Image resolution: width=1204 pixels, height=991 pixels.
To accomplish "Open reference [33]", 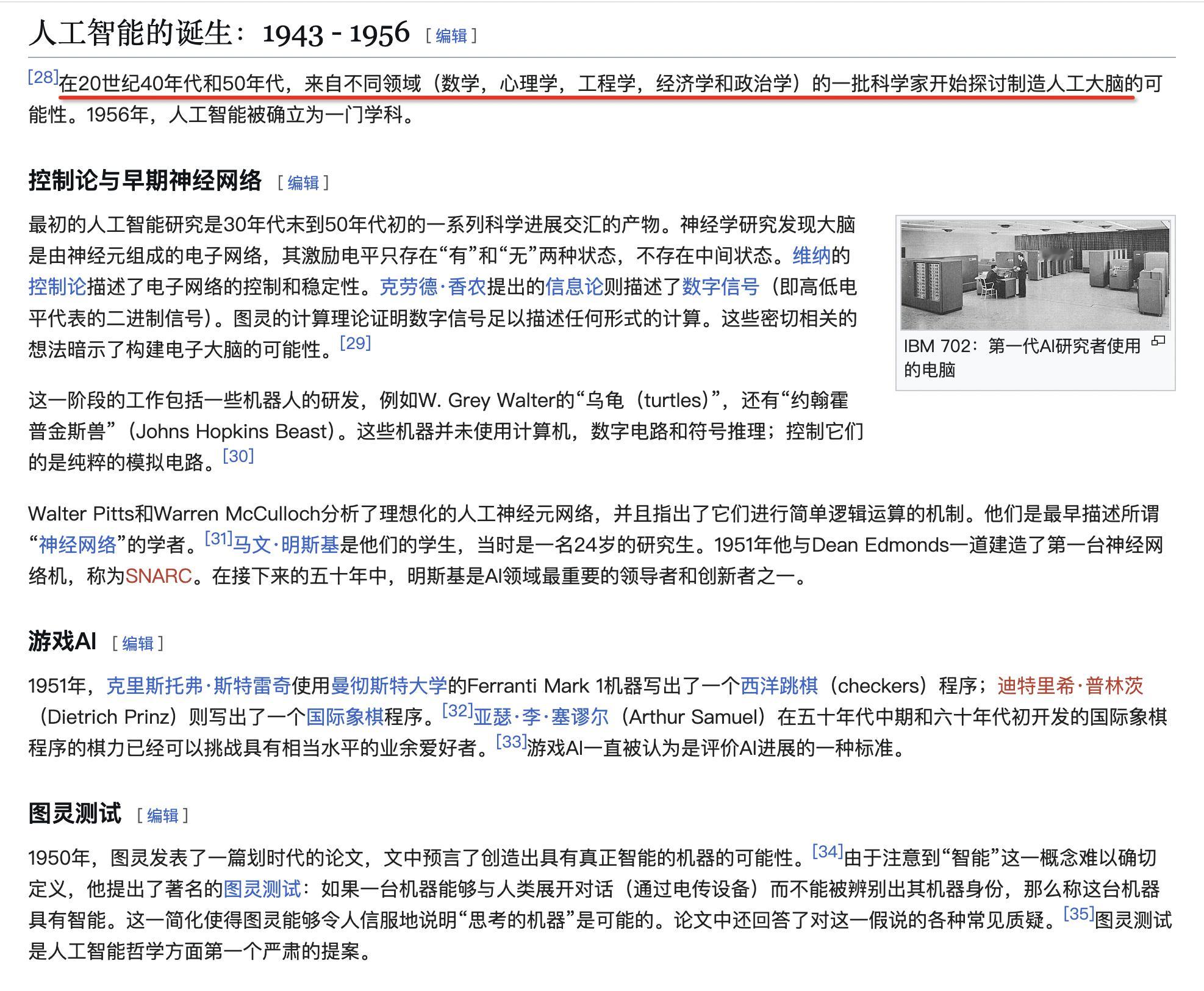I will click(511, 741).
